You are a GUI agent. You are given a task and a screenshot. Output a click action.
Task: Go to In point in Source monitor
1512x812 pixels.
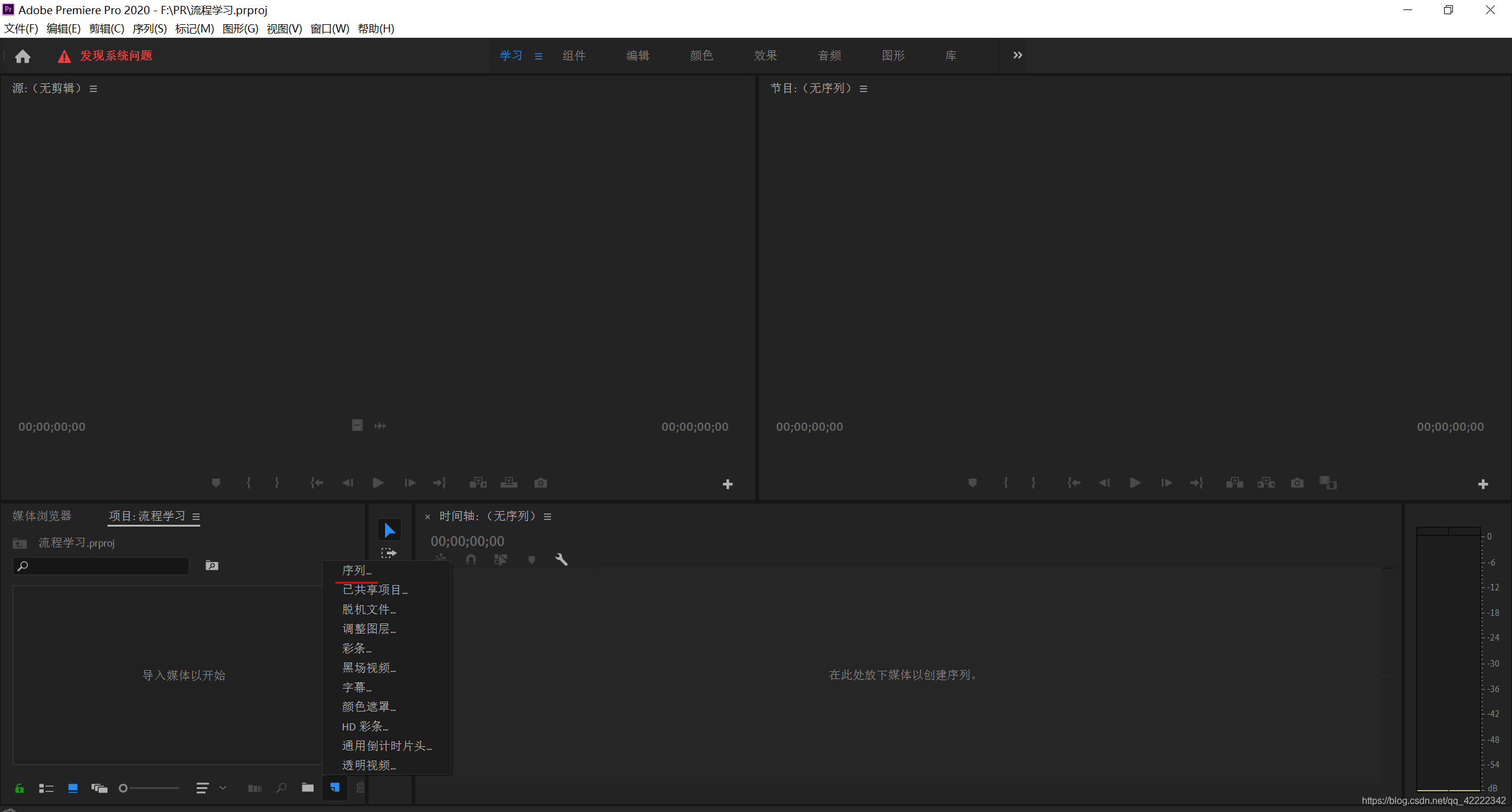(317, 483)
